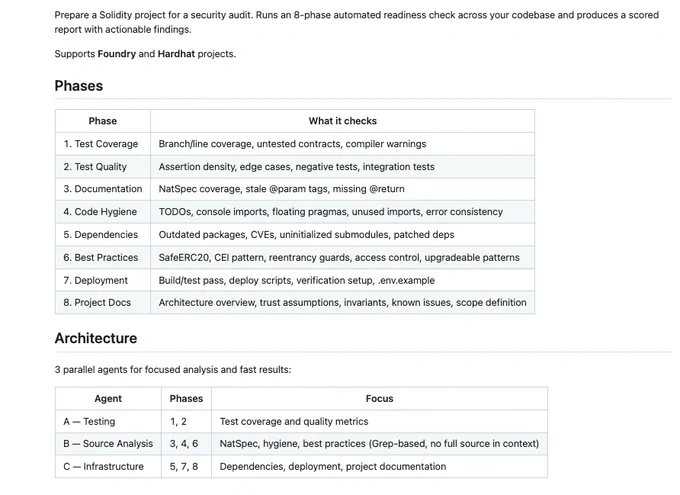
Task: Select the bold Hardhat text
Action: 176,54
